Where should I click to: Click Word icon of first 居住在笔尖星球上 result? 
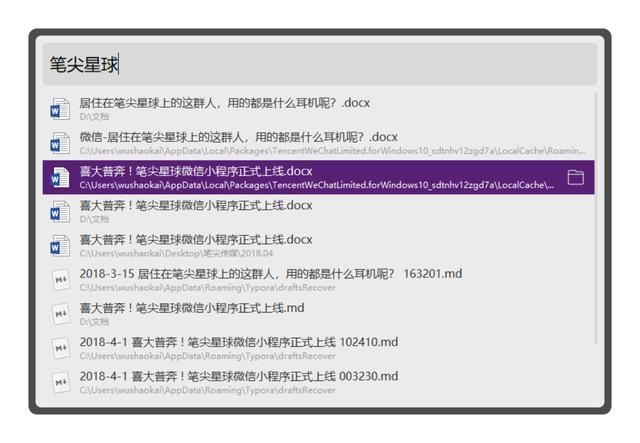[61, 109]
